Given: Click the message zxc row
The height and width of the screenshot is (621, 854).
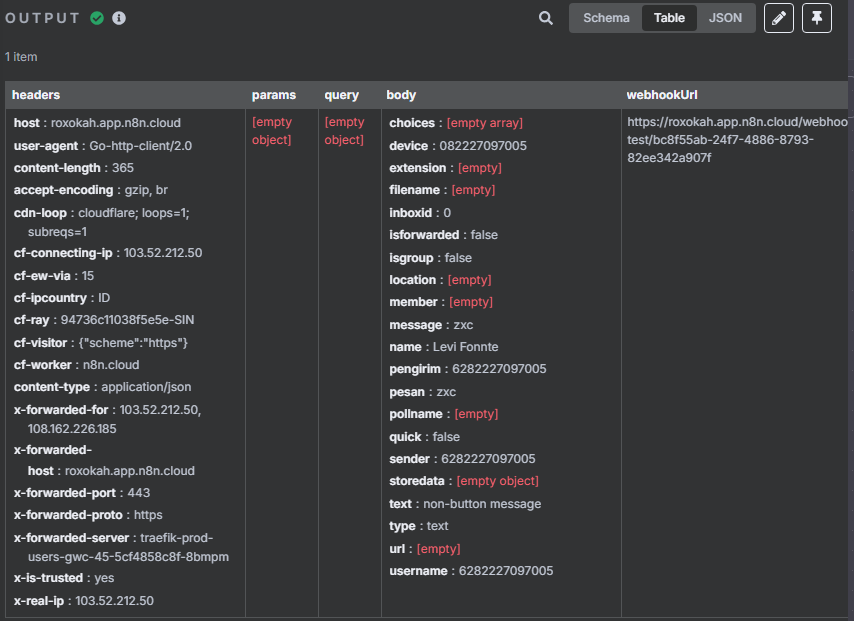Looking at the screenshot, I should pyautogui.click(x=431, y=325).
